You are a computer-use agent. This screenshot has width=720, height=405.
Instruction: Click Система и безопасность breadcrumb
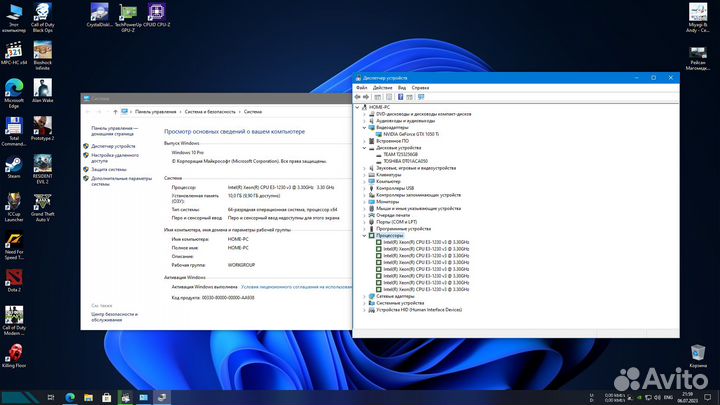(210, 112)
